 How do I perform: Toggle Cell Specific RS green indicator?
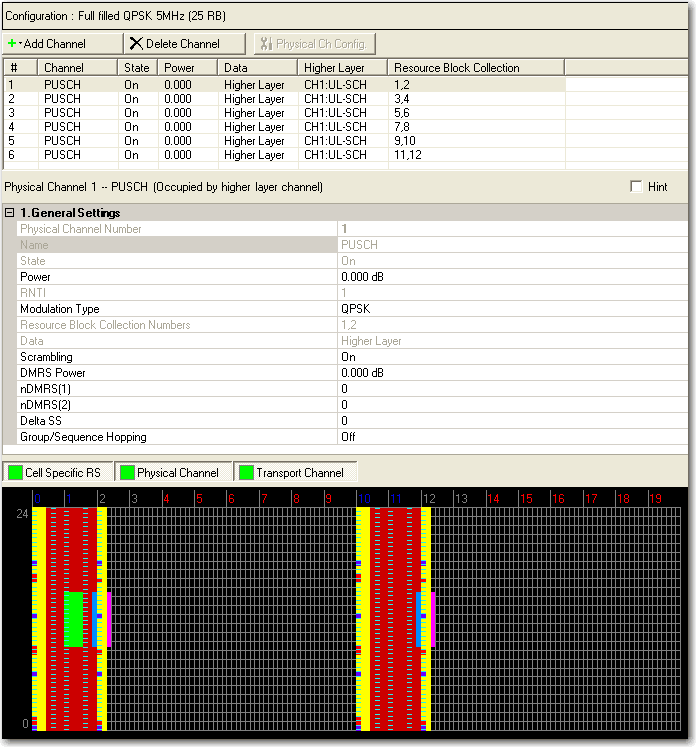[x=15, y=473]
